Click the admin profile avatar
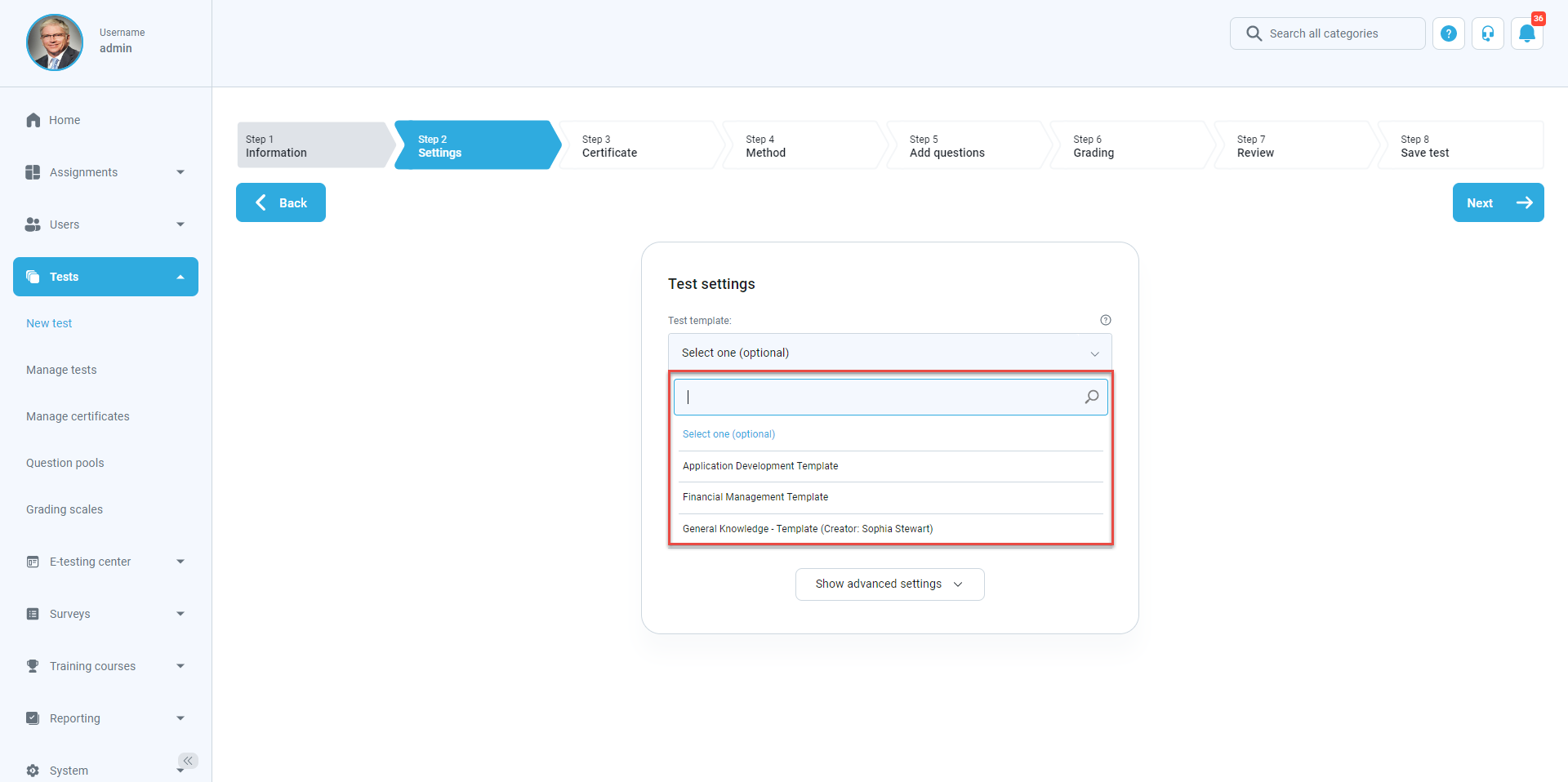The height and width of the screenshot is (782, 1568). pyautogui.click(x=55, y=42)
